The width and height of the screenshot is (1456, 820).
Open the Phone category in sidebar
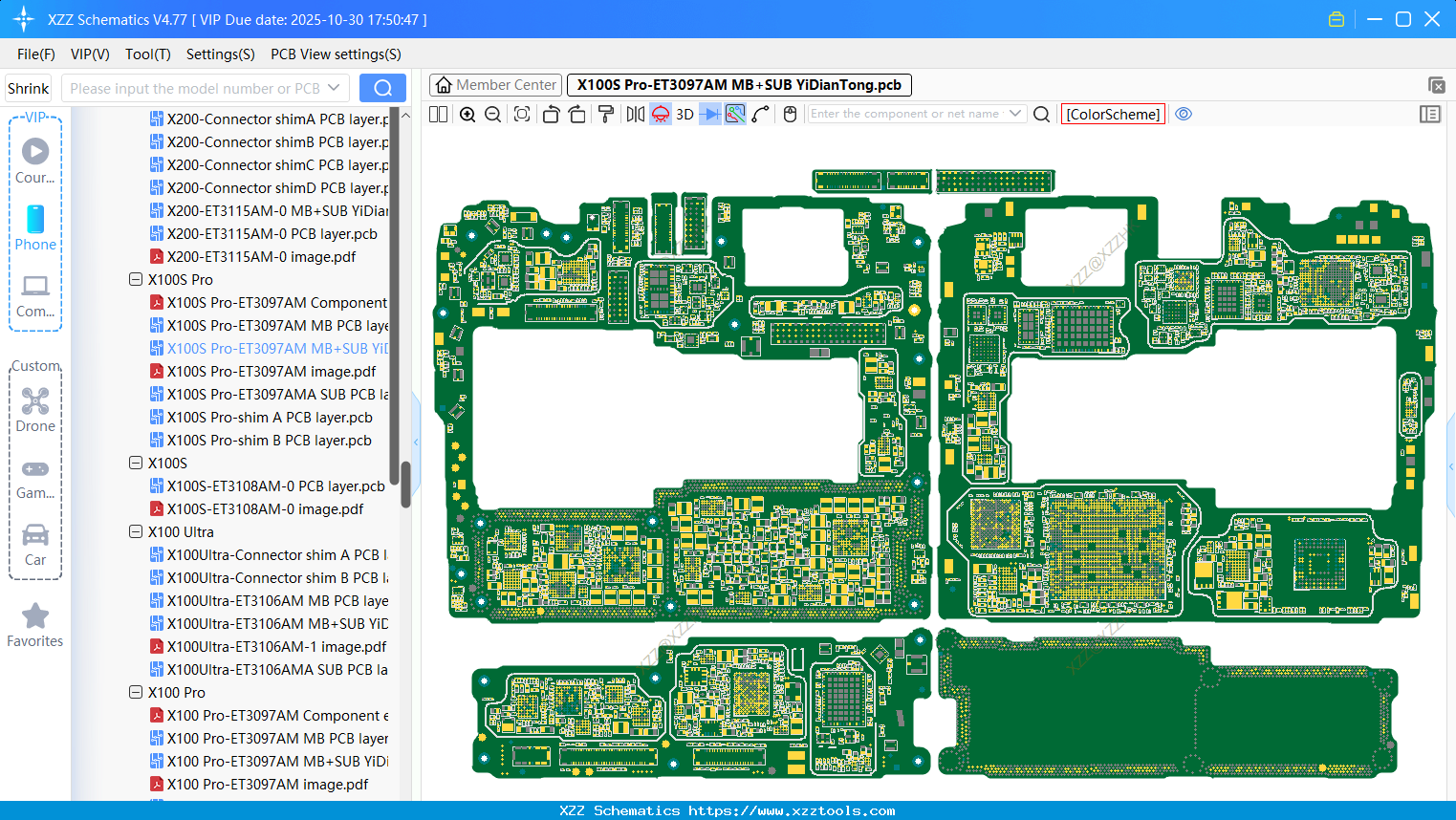pyautogui.click(x=35, y=228)
